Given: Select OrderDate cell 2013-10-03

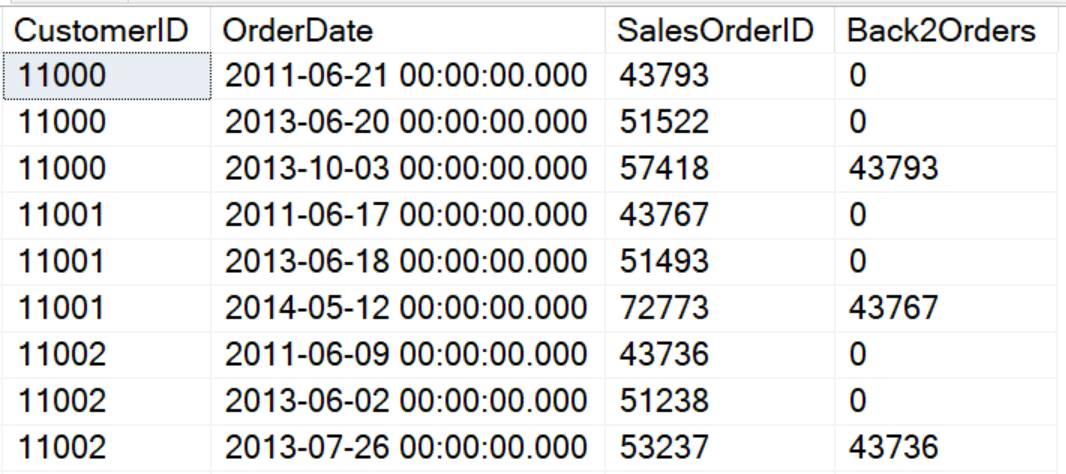Looking at the screenshot, I should [x=408, y=169].
